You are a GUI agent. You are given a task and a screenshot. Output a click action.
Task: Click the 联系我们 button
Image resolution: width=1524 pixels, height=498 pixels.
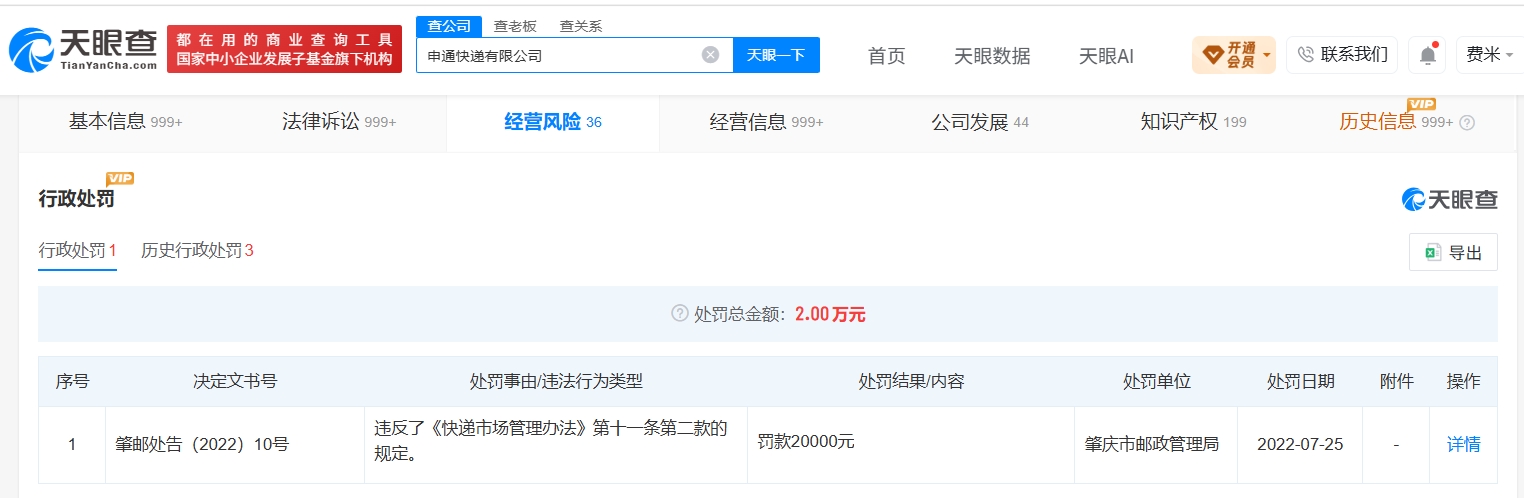tap(1342, 55)
